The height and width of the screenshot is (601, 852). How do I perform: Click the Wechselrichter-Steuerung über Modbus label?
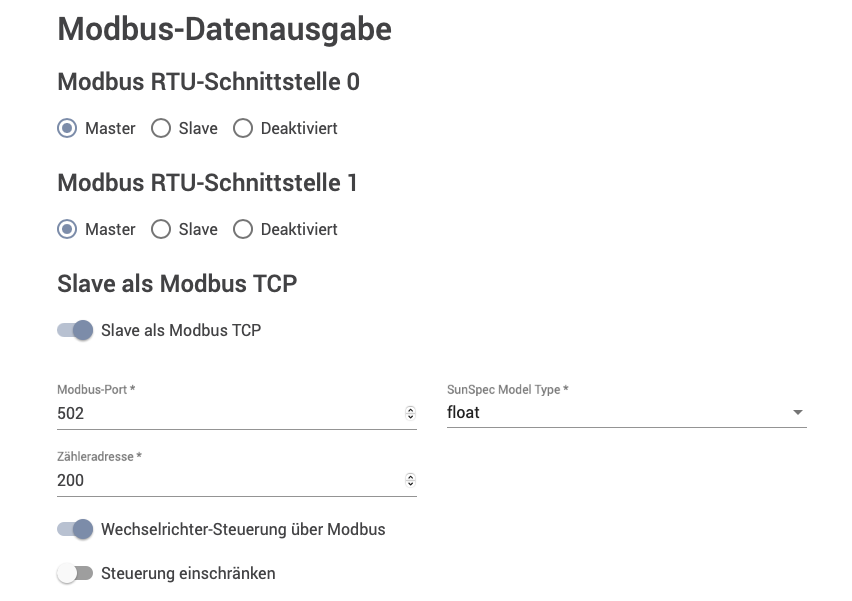pyautogui.click(x=243, y=529)
